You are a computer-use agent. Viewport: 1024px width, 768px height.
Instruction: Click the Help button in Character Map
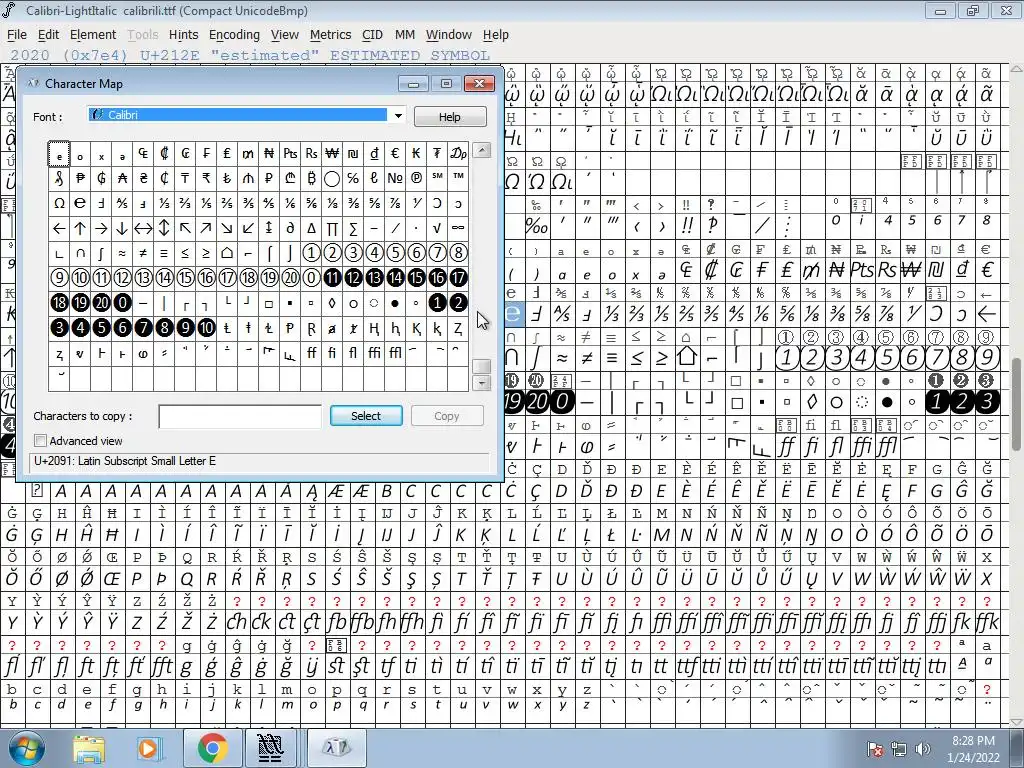(450, 117)
